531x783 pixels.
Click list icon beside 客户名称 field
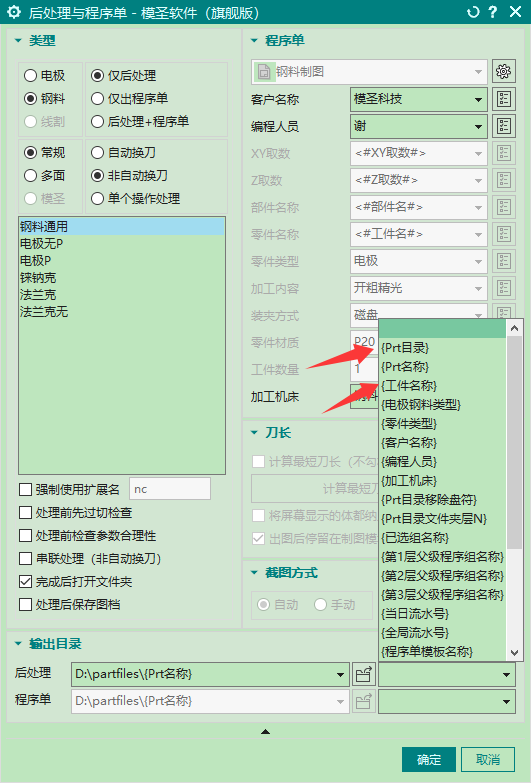504,99
